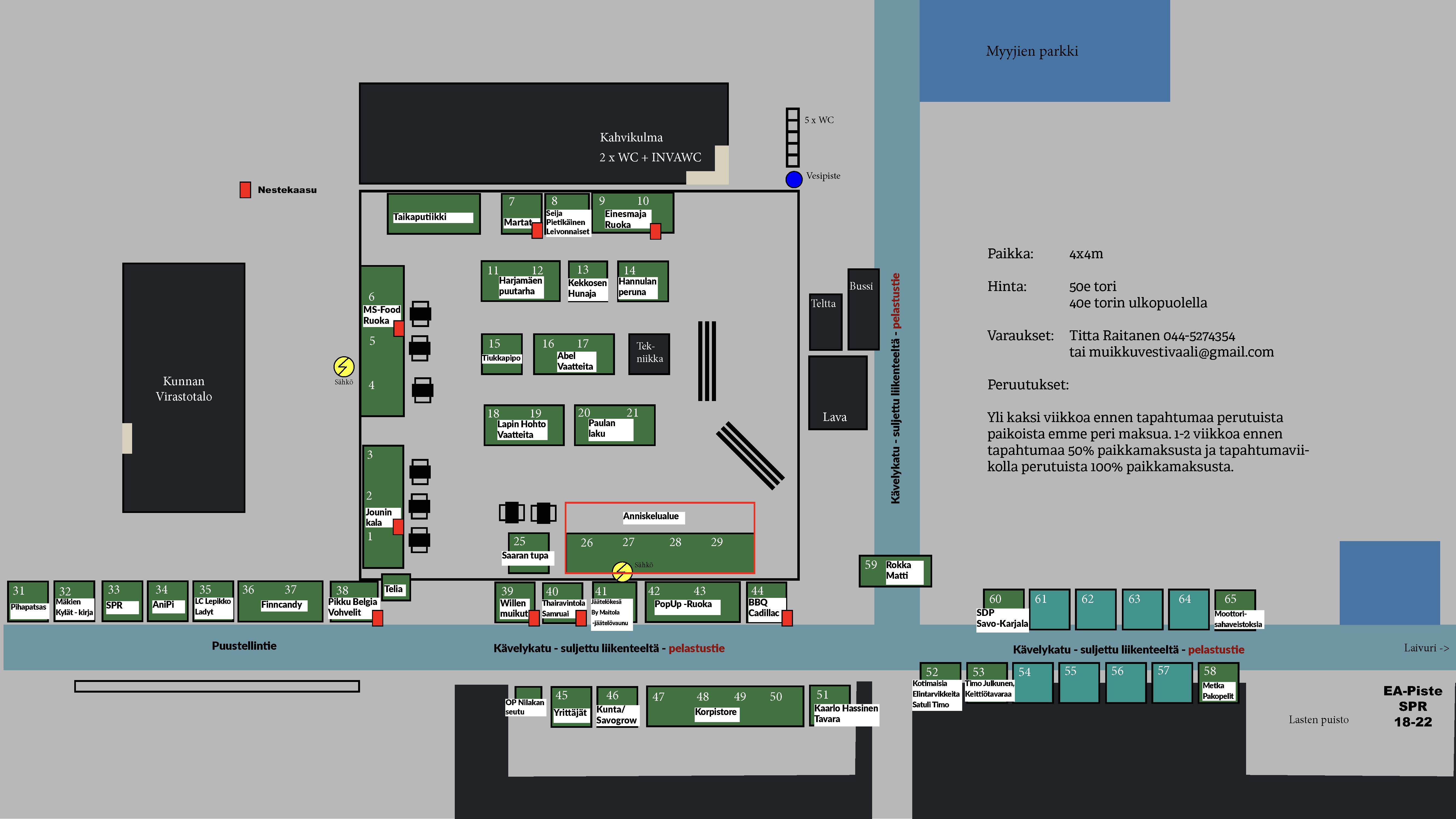Select the Kekkosen Hunaja stall
The height and width of the screenshot is (819, 1456).
[588, 281]
